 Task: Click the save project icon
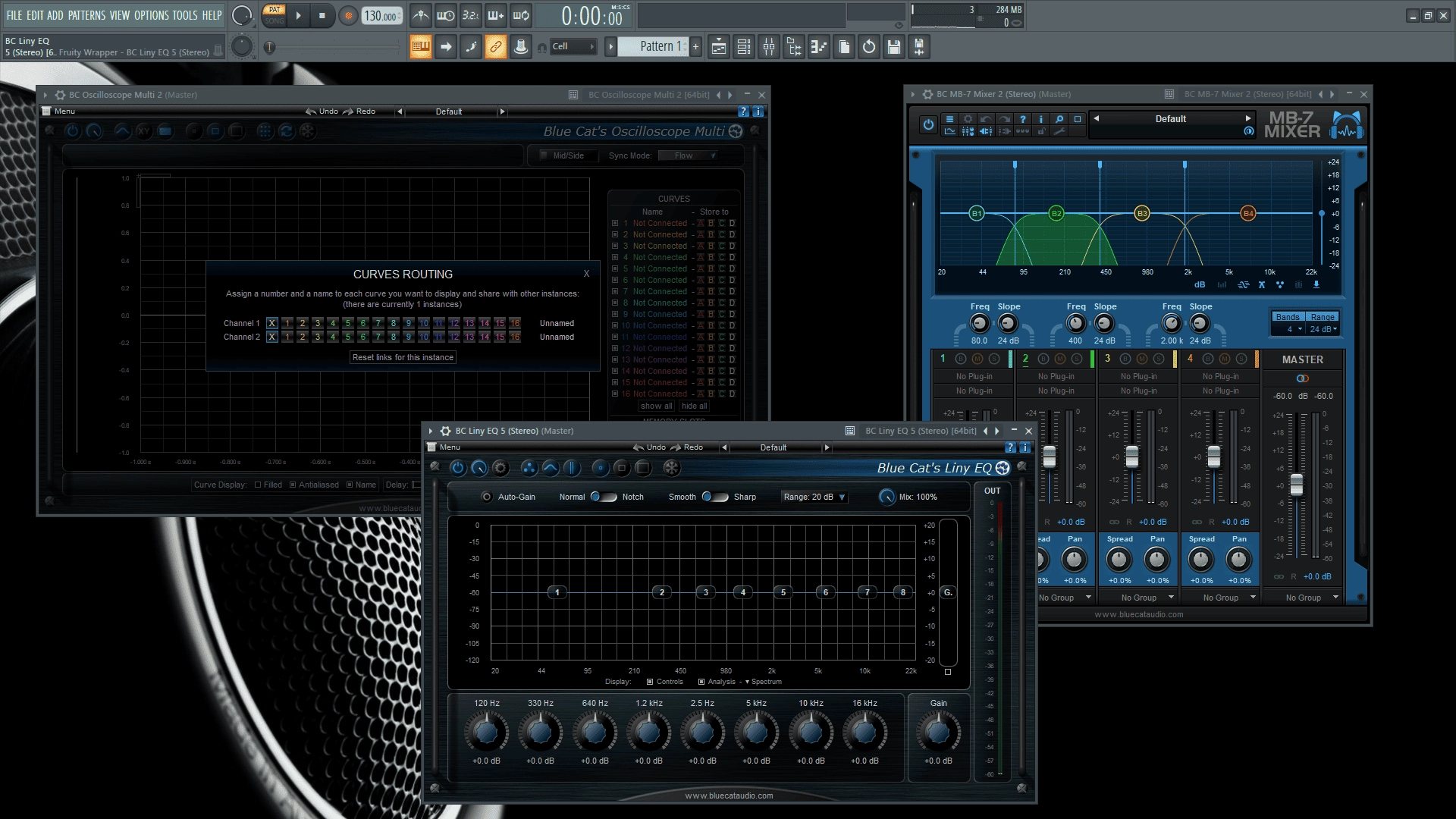pos(894,47)
